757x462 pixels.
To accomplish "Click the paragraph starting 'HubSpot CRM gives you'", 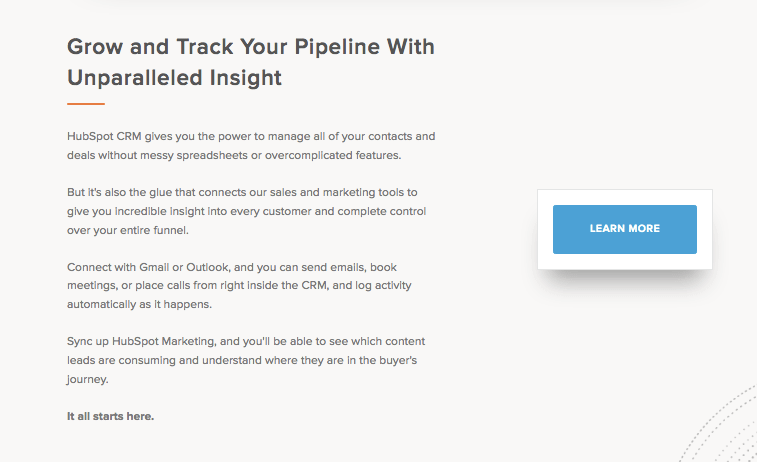I will click(x=251, y=146).
